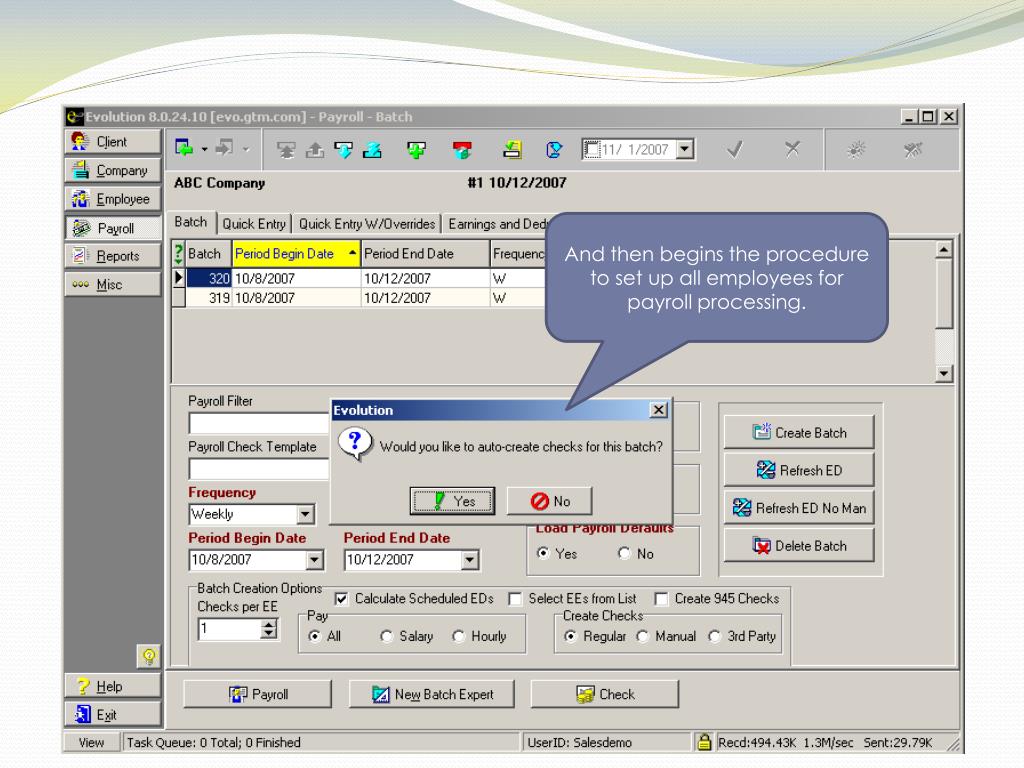The height and width of the screenshot is (768, 1024).
Task: Select Manual under Create Checks
Action: coord(643,636)
